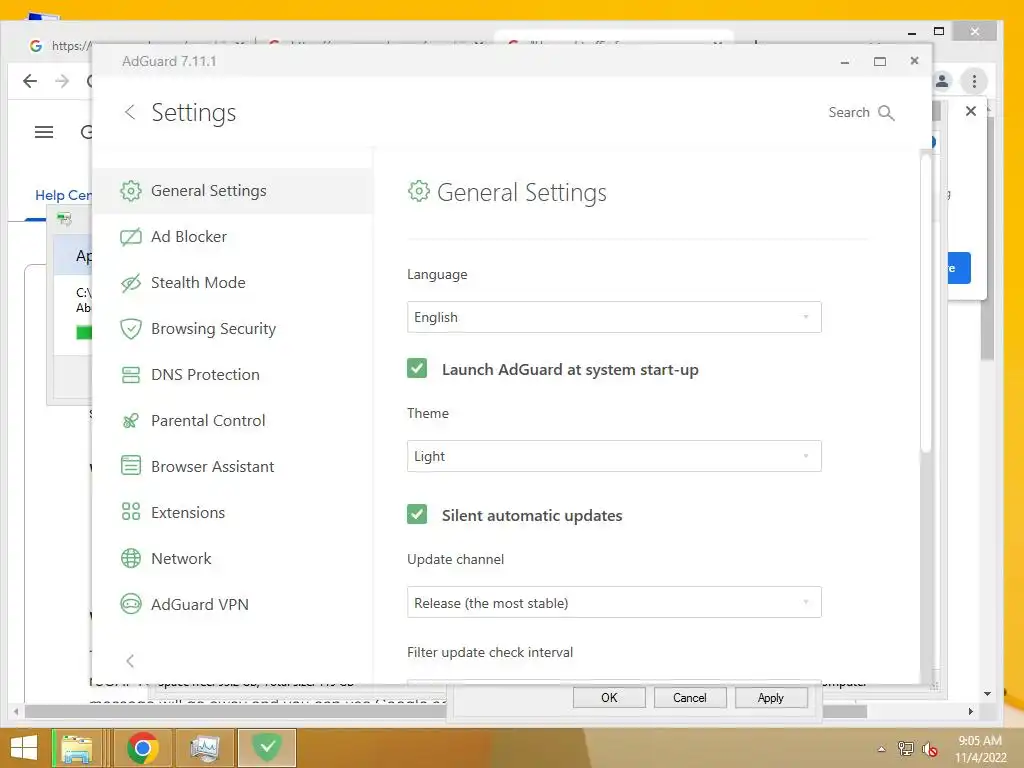Open Chrome's three-dot menu
The width and height of the screenshot is (1024, 768).
click(974, 81)
